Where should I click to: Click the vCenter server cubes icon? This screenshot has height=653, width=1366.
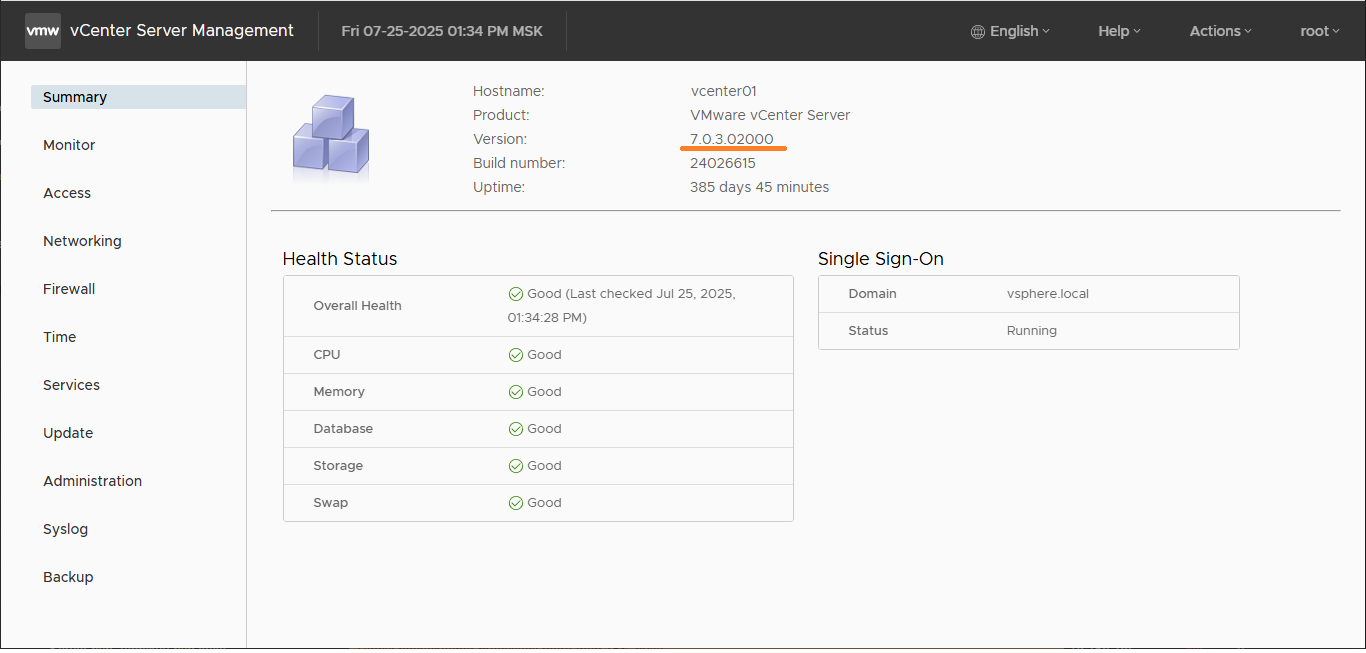pos(331,137)
